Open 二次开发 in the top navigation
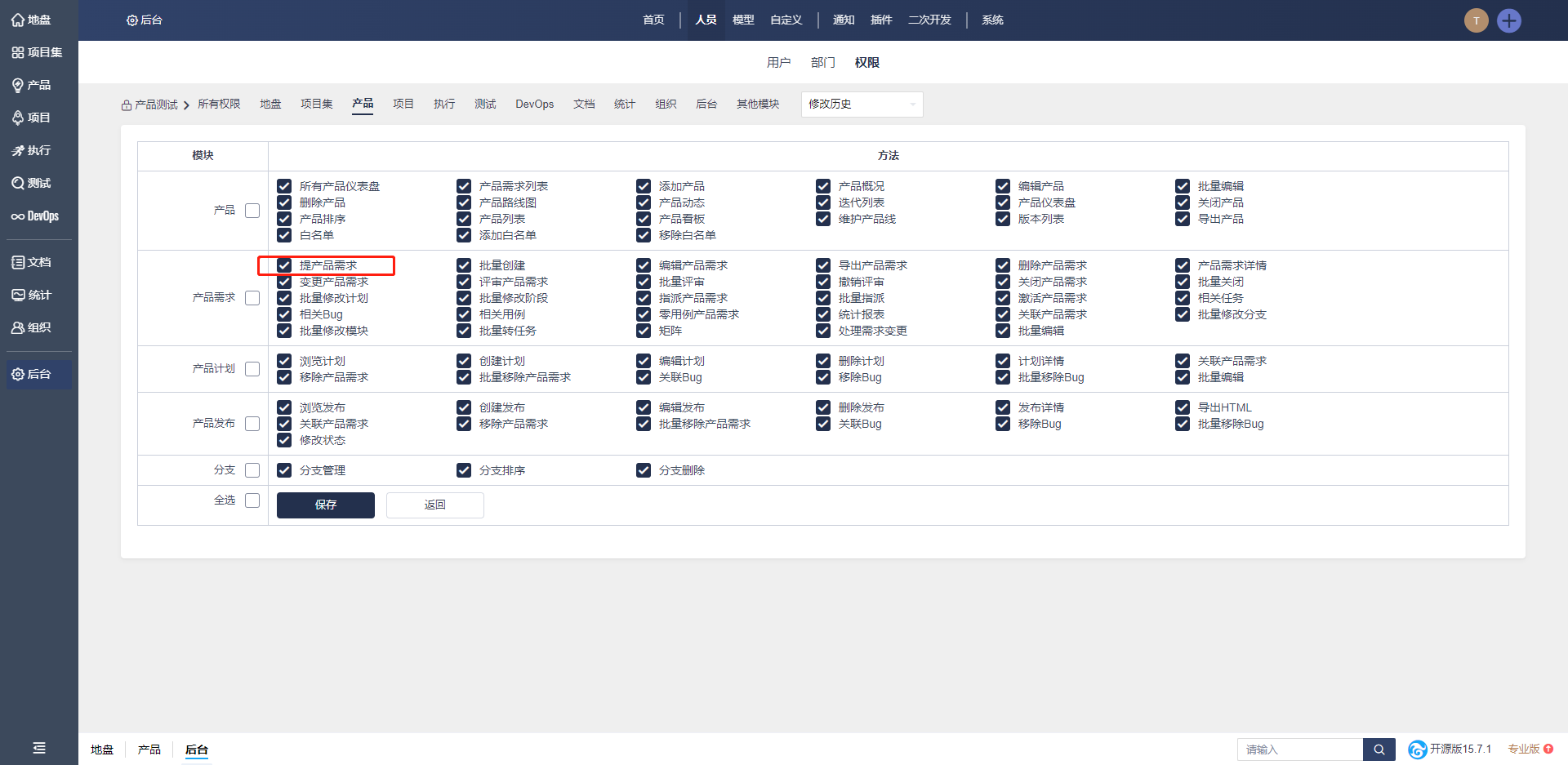 pos(929,20)
